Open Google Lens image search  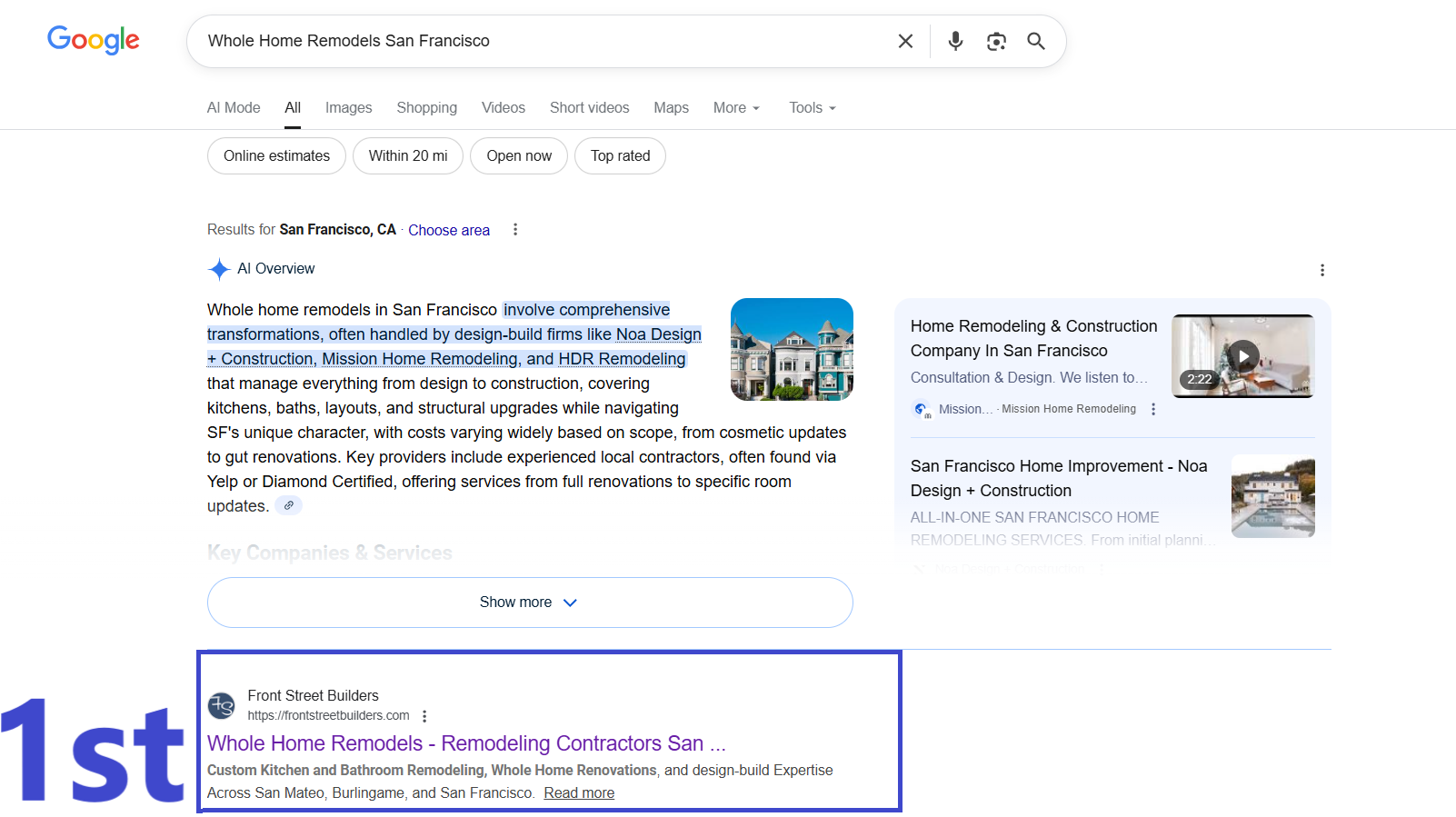pyautogui.click(x=996, y=41)
